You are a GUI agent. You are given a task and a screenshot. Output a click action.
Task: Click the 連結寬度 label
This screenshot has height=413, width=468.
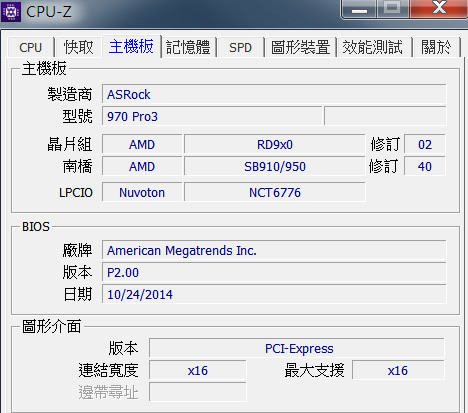[x=108, y=370]
